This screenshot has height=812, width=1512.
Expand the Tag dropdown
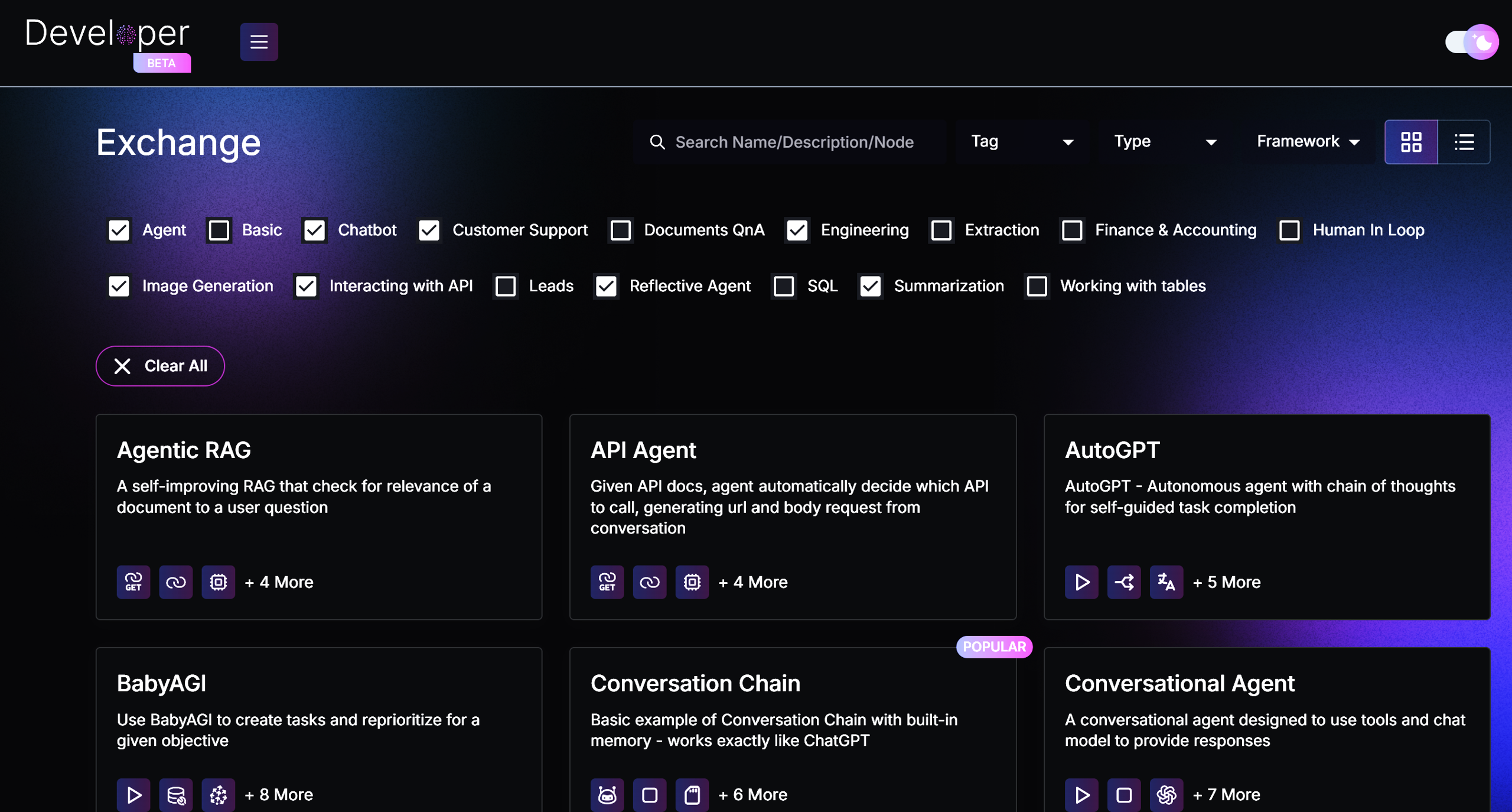click(x=1021, y=142)
